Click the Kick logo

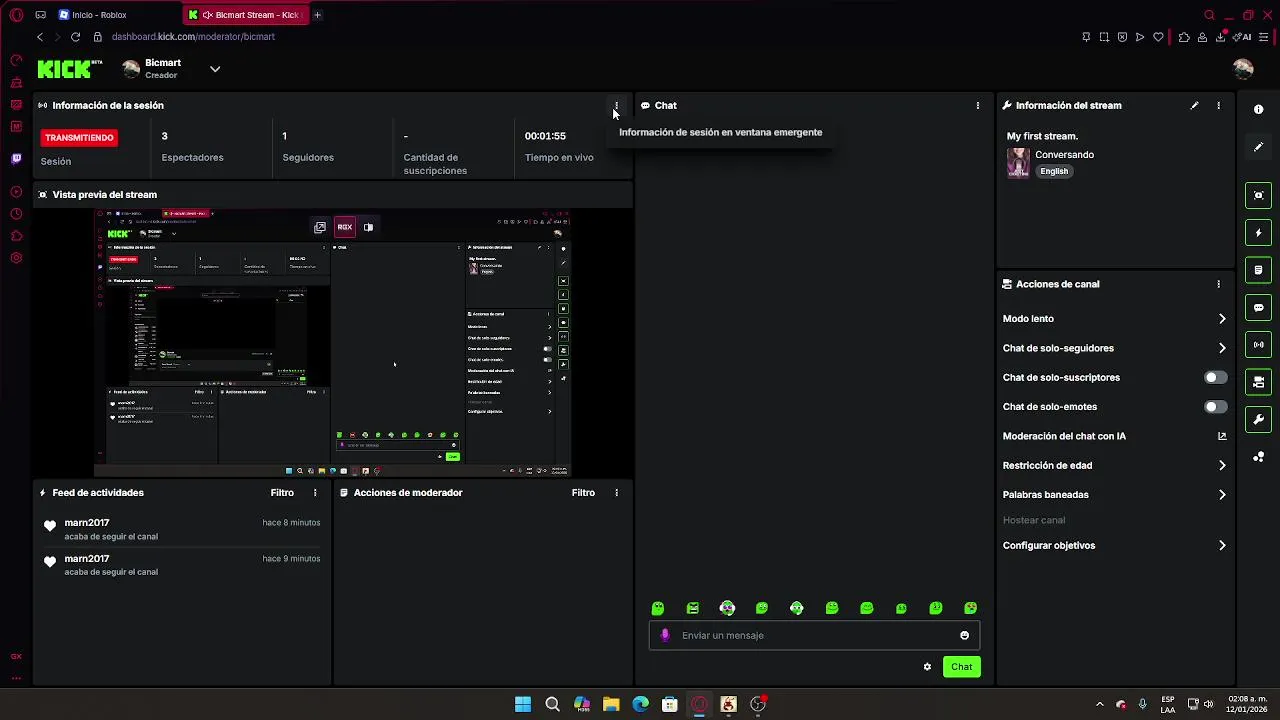(70, 68)
